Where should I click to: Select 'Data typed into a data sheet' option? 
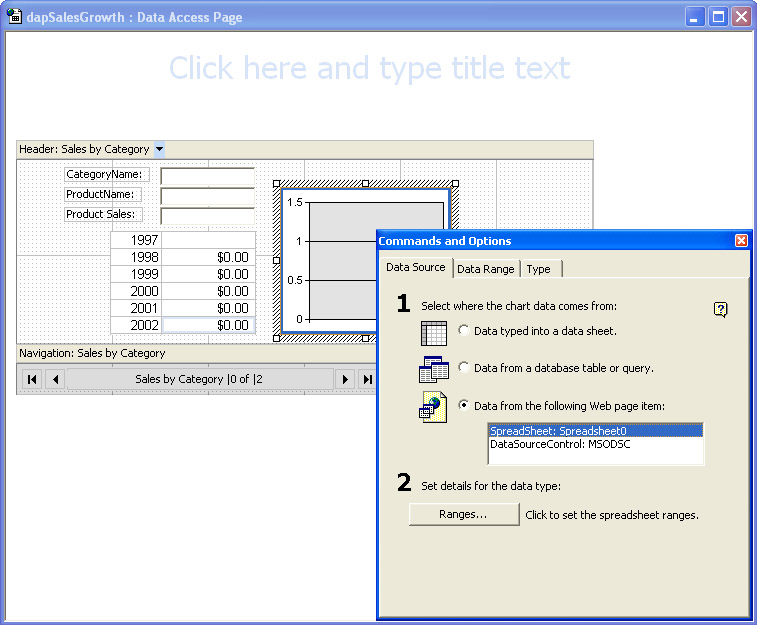[x=464, y=330]
